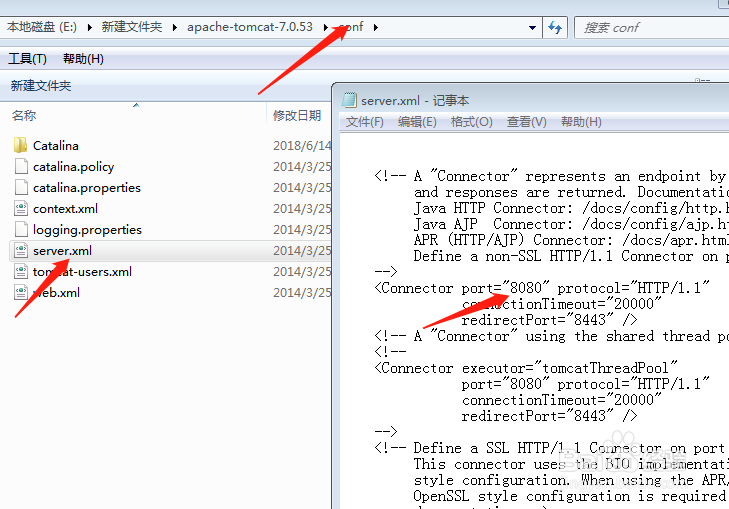The height and width of the screenshot is (509, 729).
Task: Expand the arrow after conf breadcrumb
Action: [376, 27]
